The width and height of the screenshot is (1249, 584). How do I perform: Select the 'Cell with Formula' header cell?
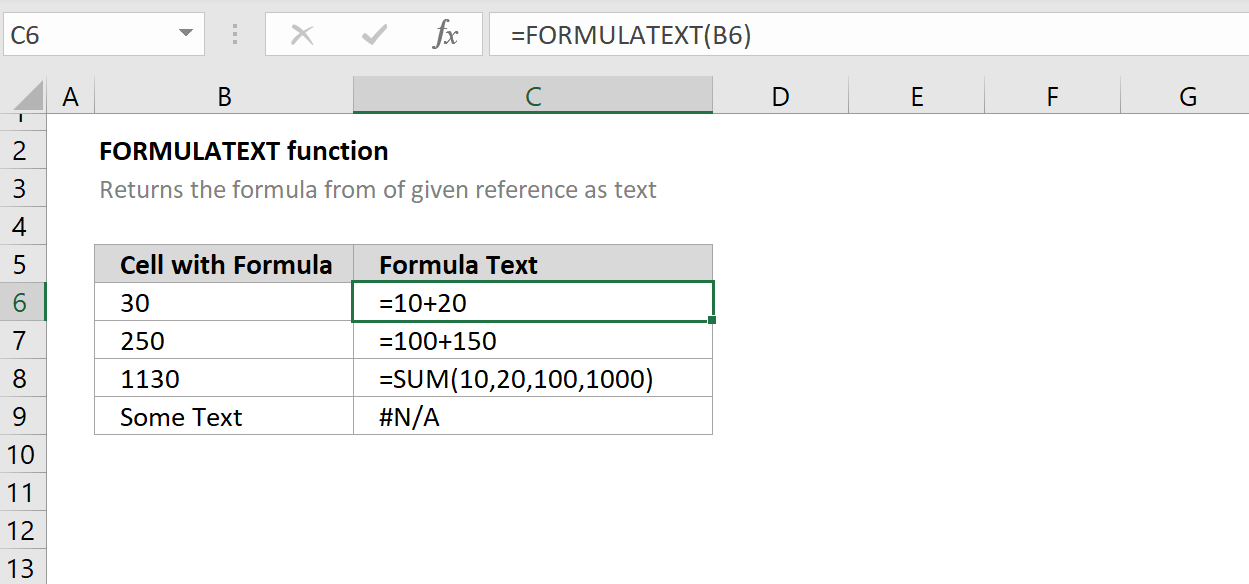pyautogui.click(x=223, y=264)
